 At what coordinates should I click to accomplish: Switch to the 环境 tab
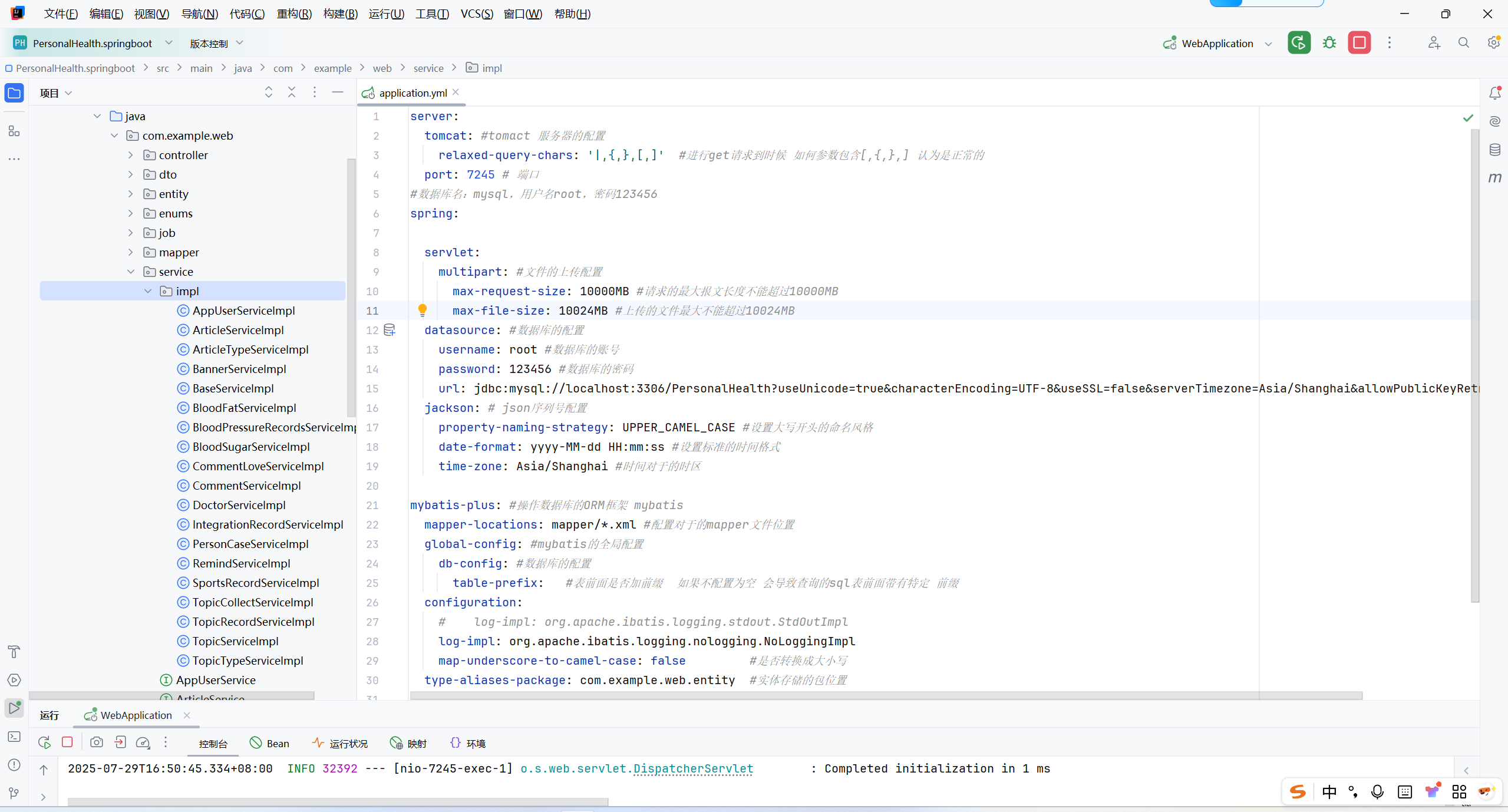click(468, 743)
